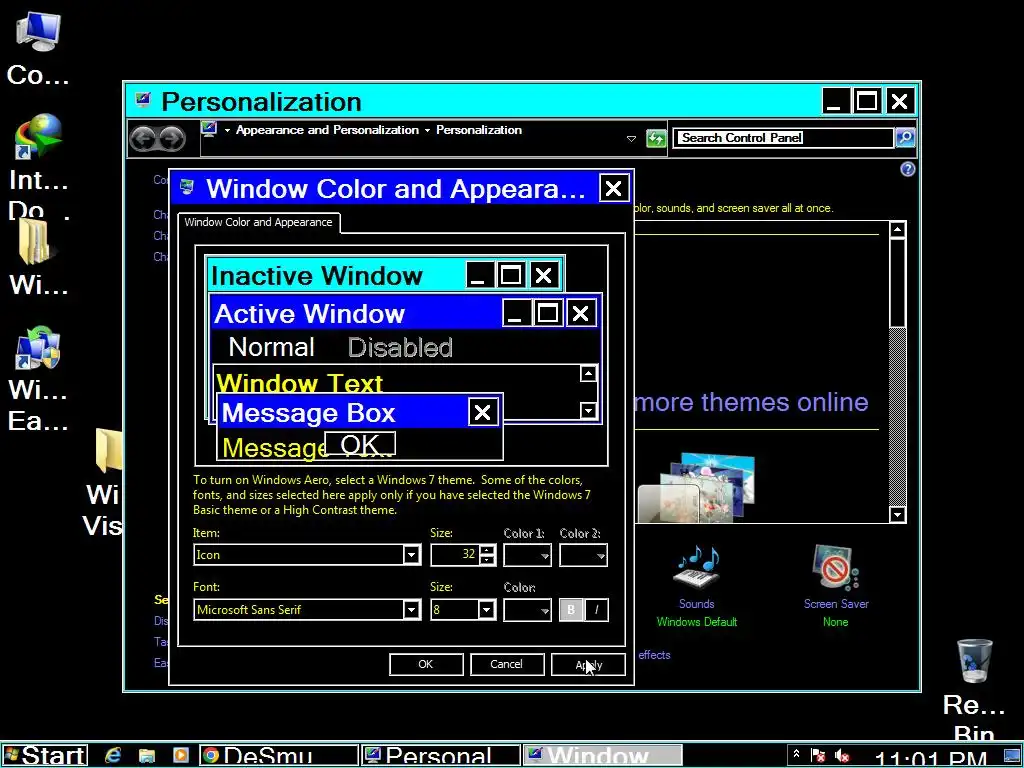
Task: Click Window Text in the preview
Action: [x=299, y=382]
